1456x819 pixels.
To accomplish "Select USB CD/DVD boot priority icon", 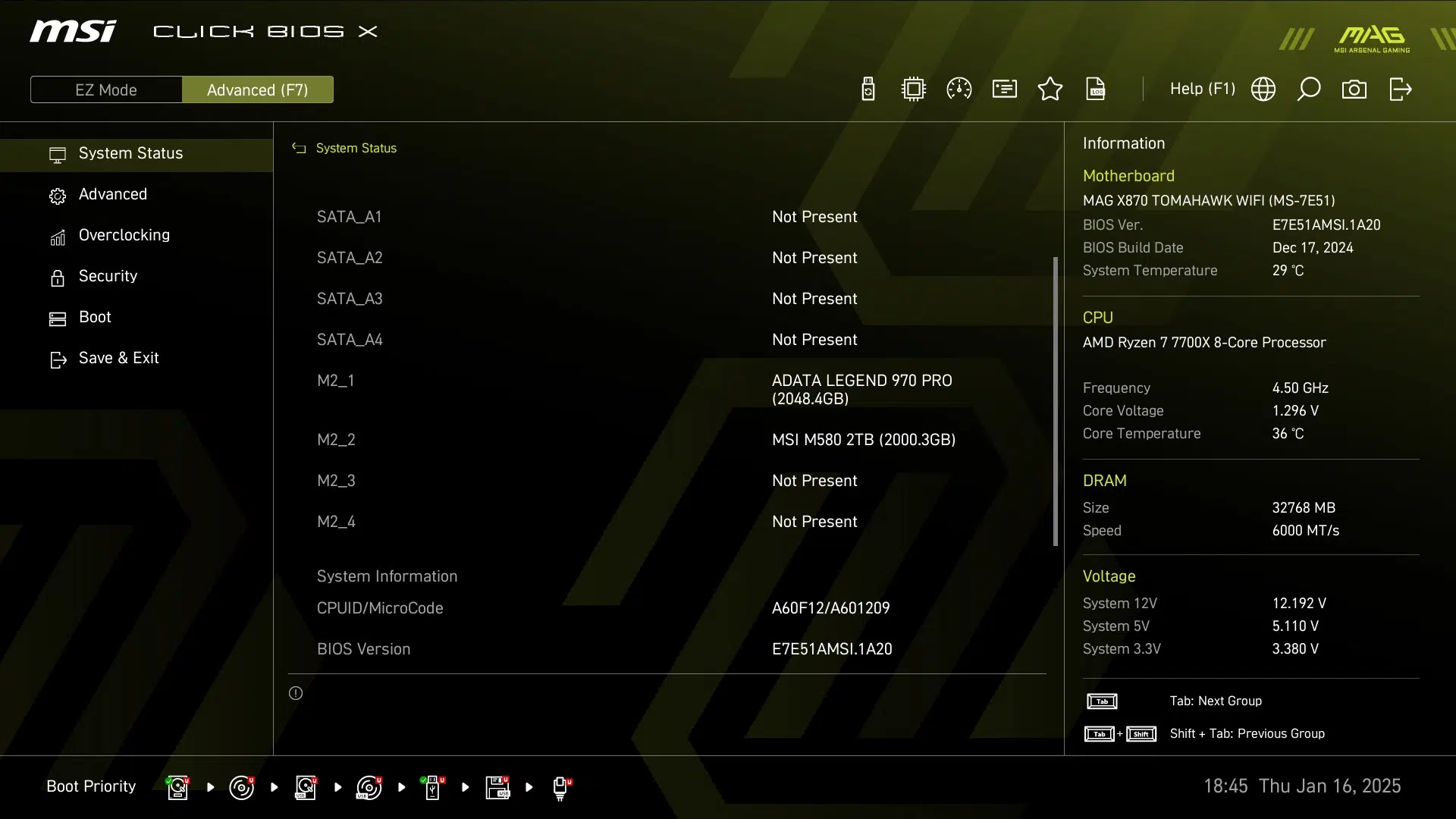I will pyautogui.click(x=369, y=787).
